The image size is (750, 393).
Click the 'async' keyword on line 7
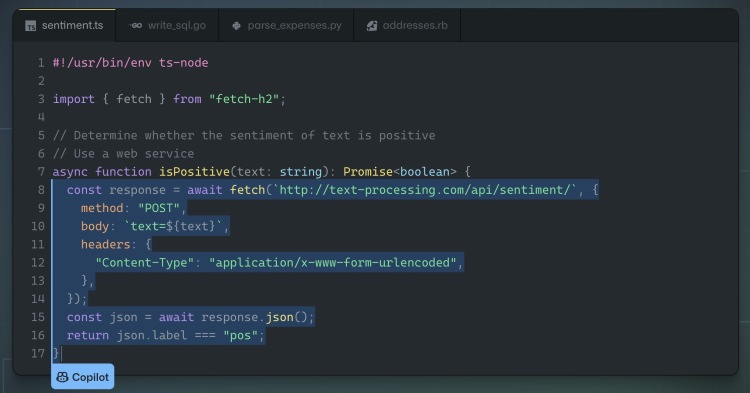click(70, 172)
